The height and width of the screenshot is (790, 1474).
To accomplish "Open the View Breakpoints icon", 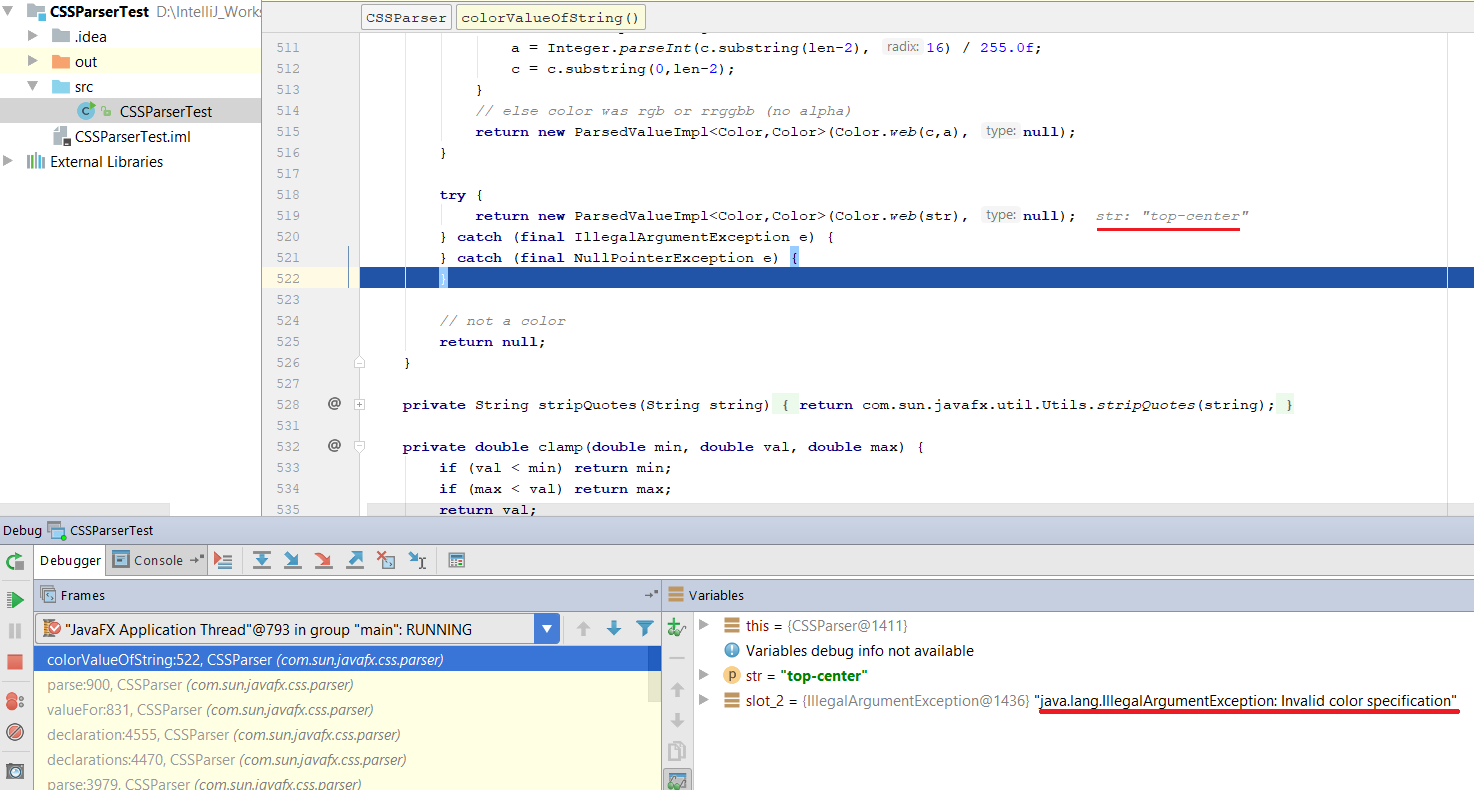I will (15, 701).
